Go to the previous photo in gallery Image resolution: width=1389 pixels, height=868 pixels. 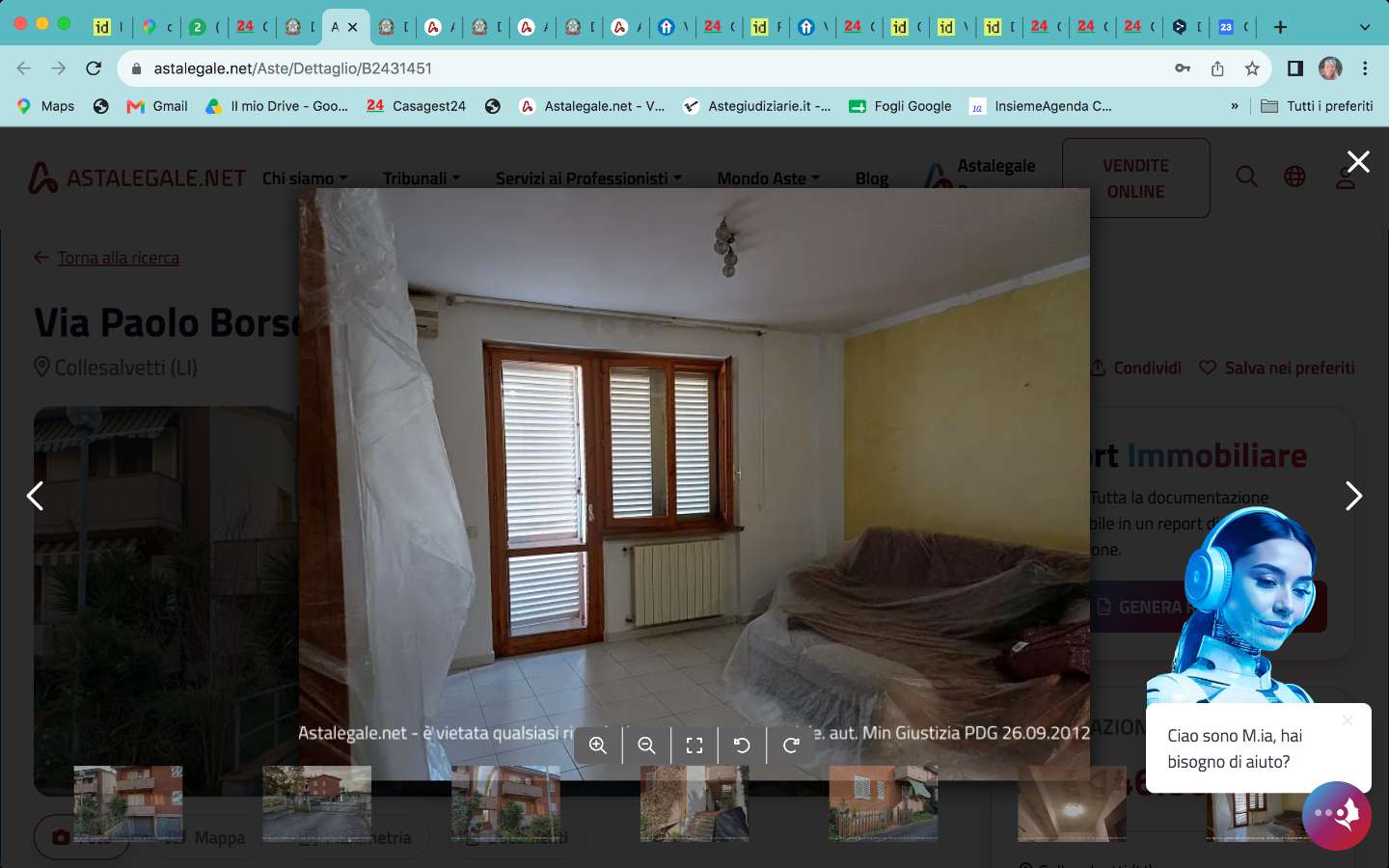coord(35,496)
